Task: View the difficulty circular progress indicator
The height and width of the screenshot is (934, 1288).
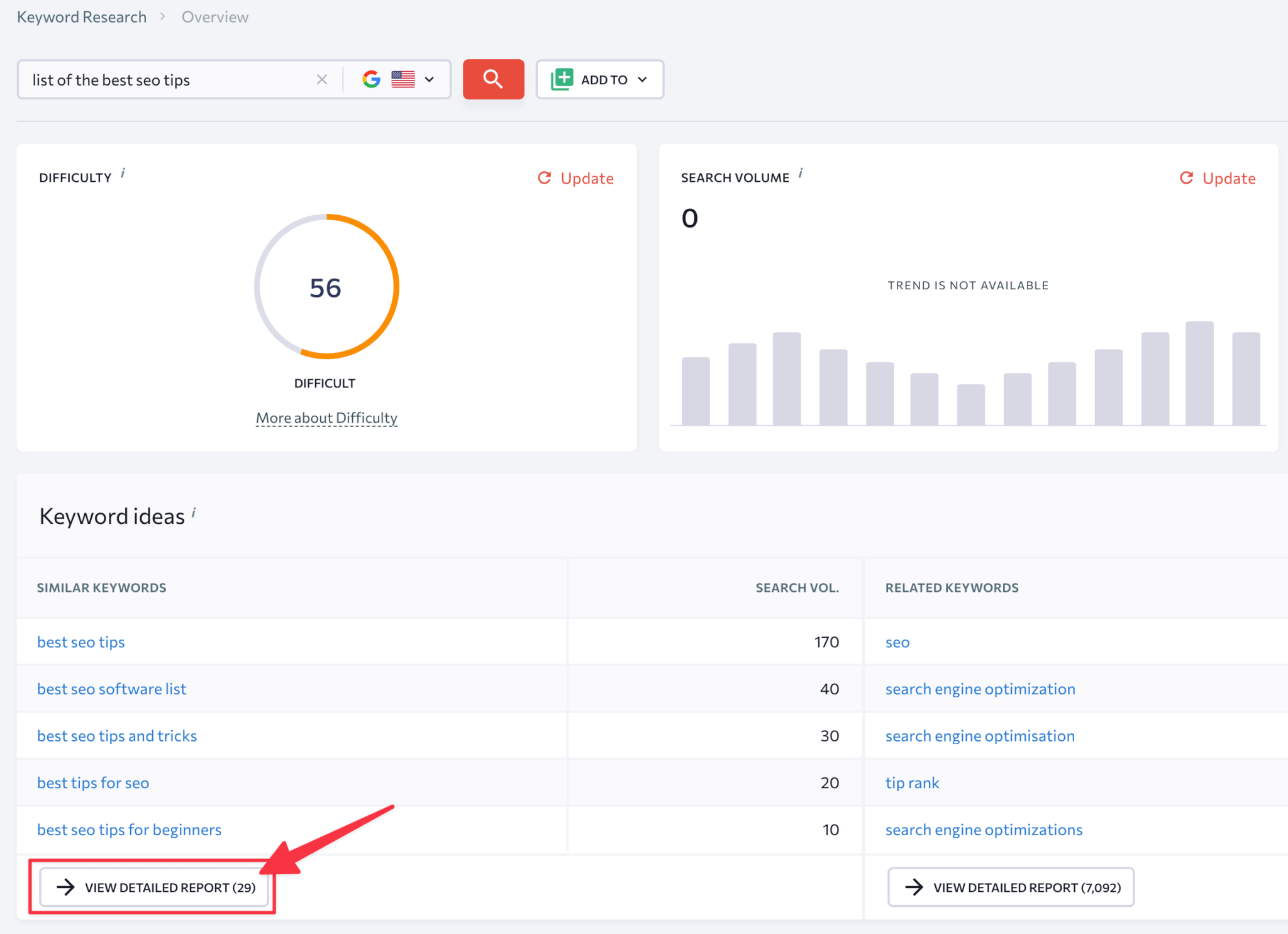Action: click(x=325, y=290)
